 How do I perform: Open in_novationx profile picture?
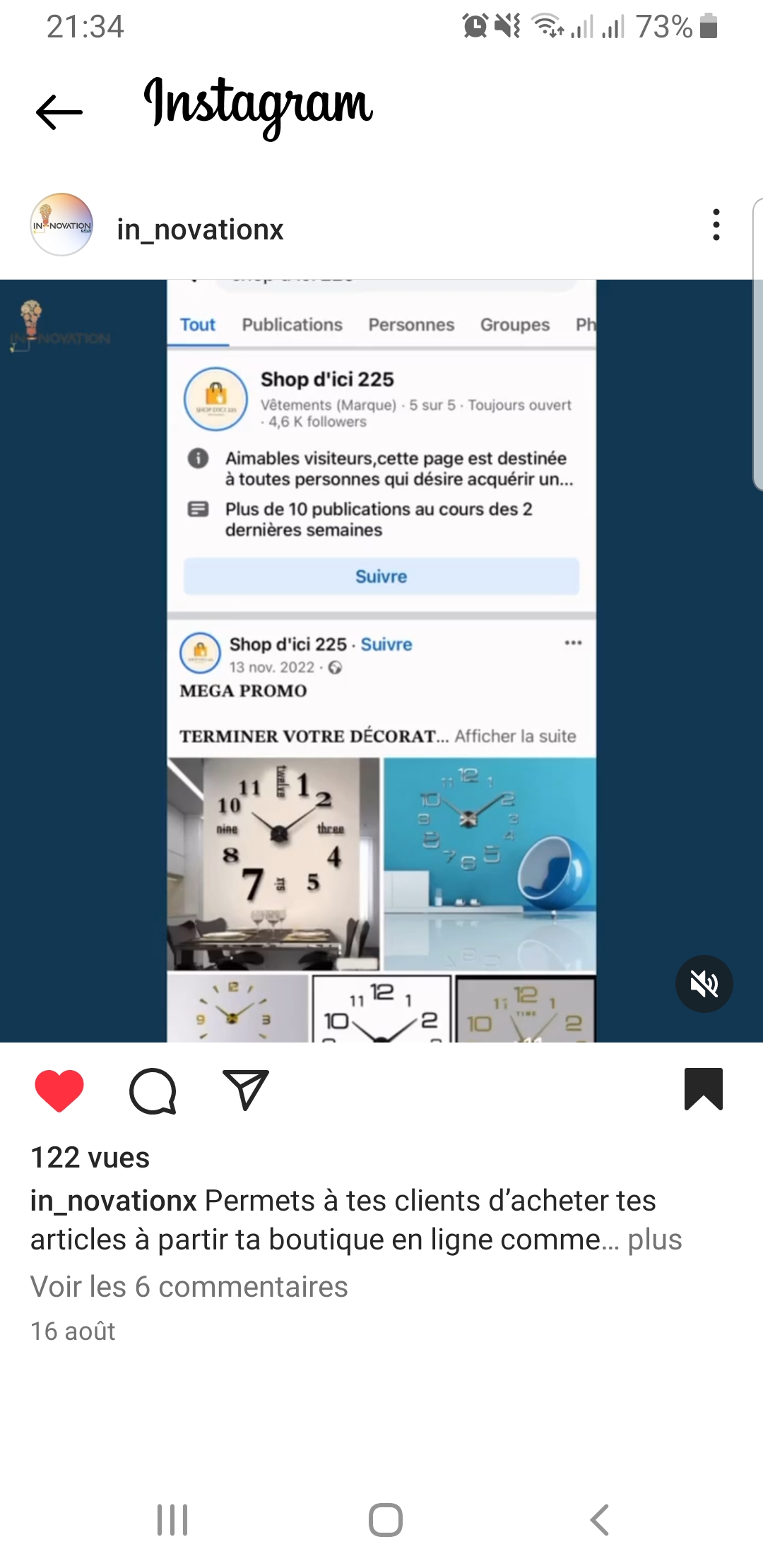(x=62, y=225)
